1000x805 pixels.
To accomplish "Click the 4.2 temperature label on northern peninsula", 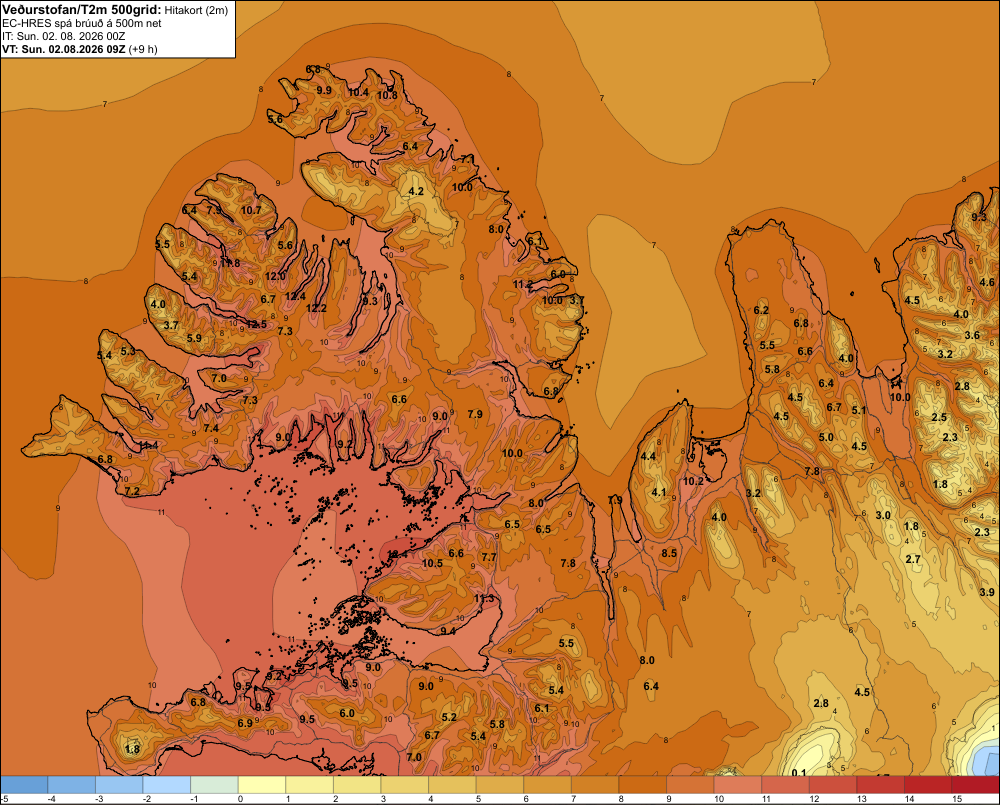I will pyautogui.click(x=416, y=191).
